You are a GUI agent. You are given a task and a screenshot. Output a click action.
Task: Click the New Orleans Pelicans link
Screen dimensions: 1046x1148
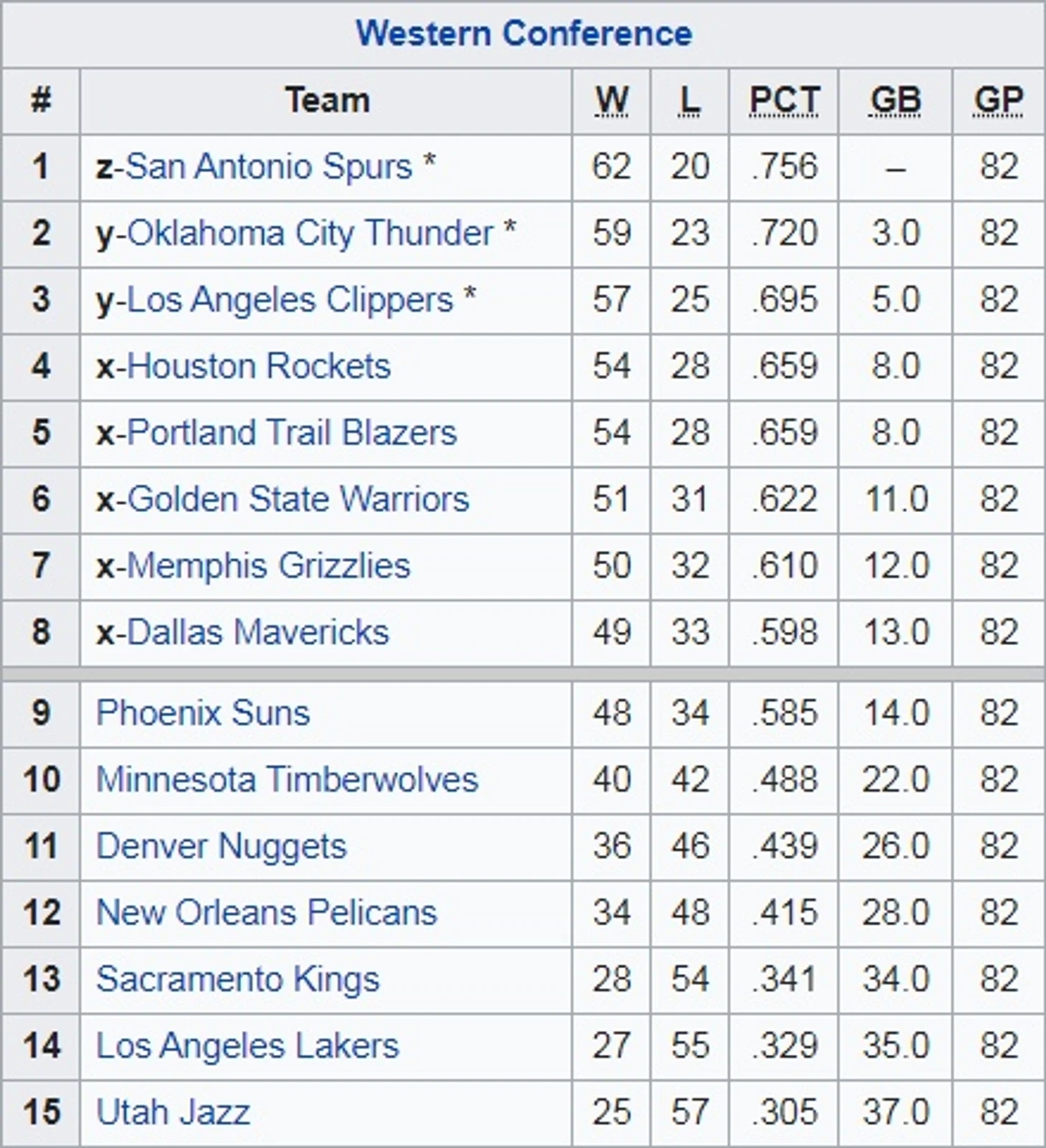267,913
